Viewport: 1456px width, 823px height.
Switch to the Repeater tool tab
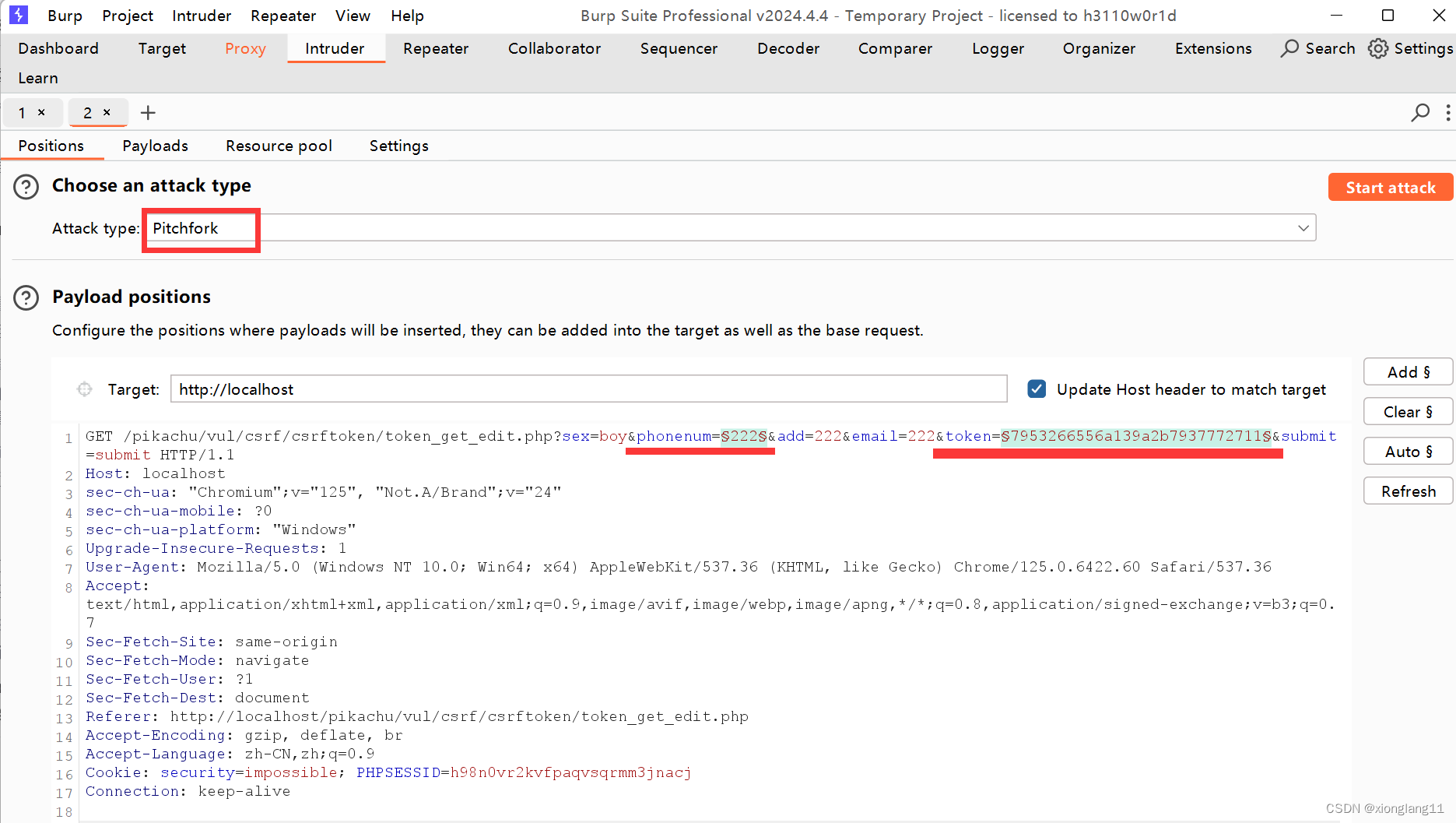click(x=436, y=48)
